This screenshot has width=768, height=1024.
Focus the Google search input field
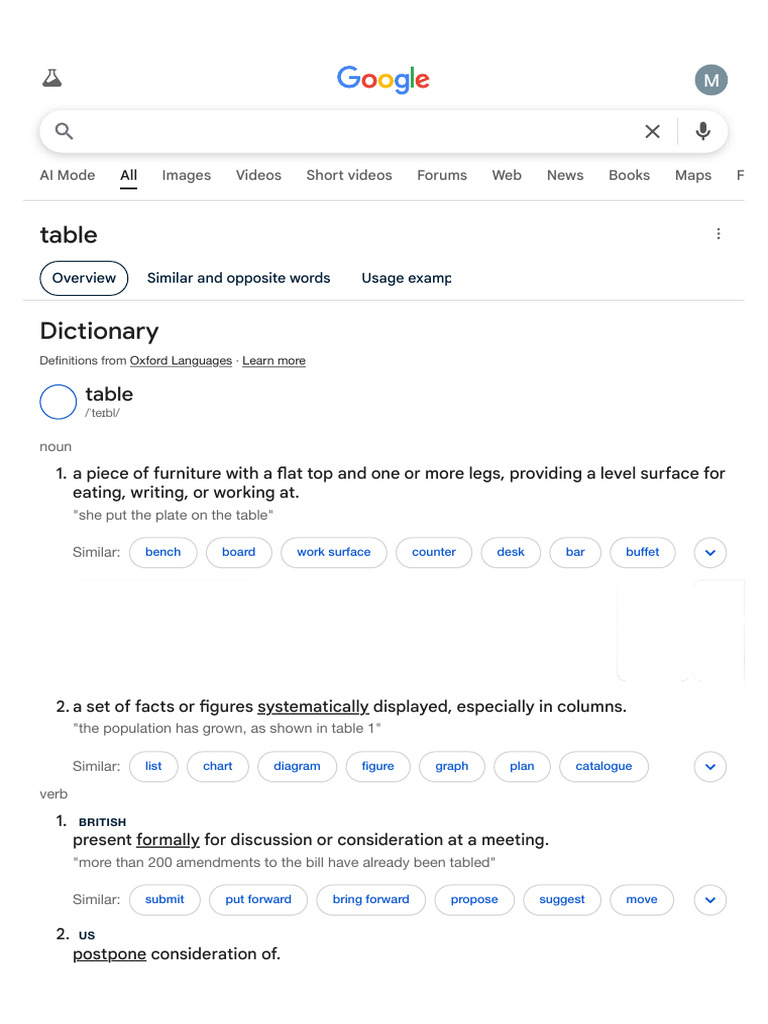[x=350, y=131]
